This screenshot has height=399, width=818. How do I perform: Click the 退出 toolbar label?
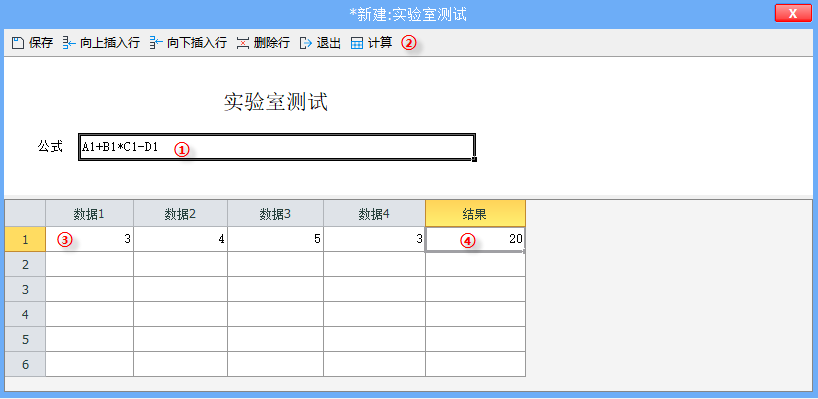pos(329,43)
